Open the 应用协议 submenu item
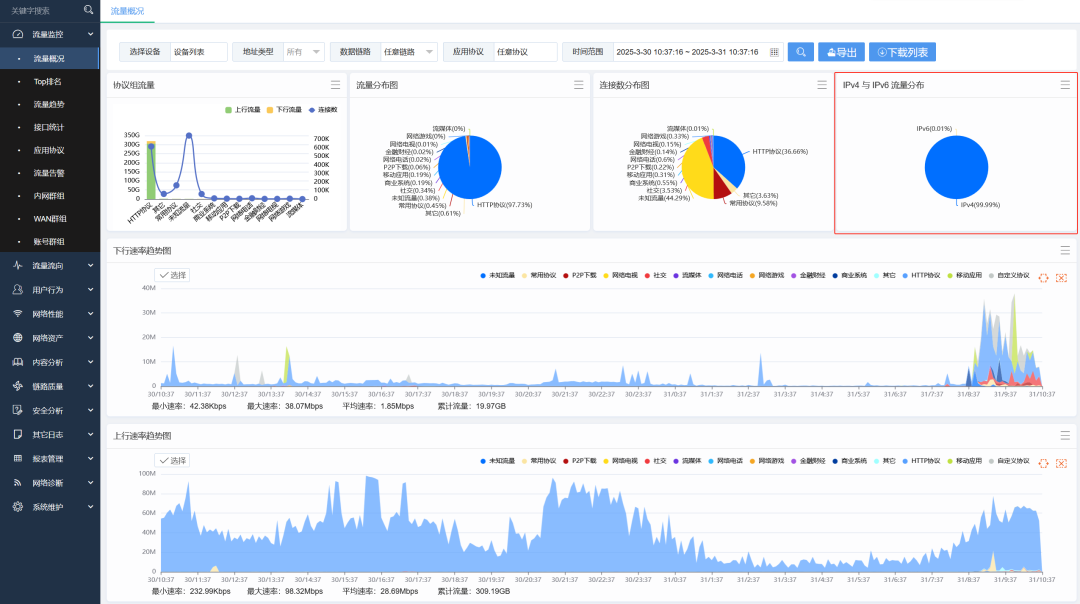Image resolution: width=1080 pixels, height=604 pixels. click(50, 149)
